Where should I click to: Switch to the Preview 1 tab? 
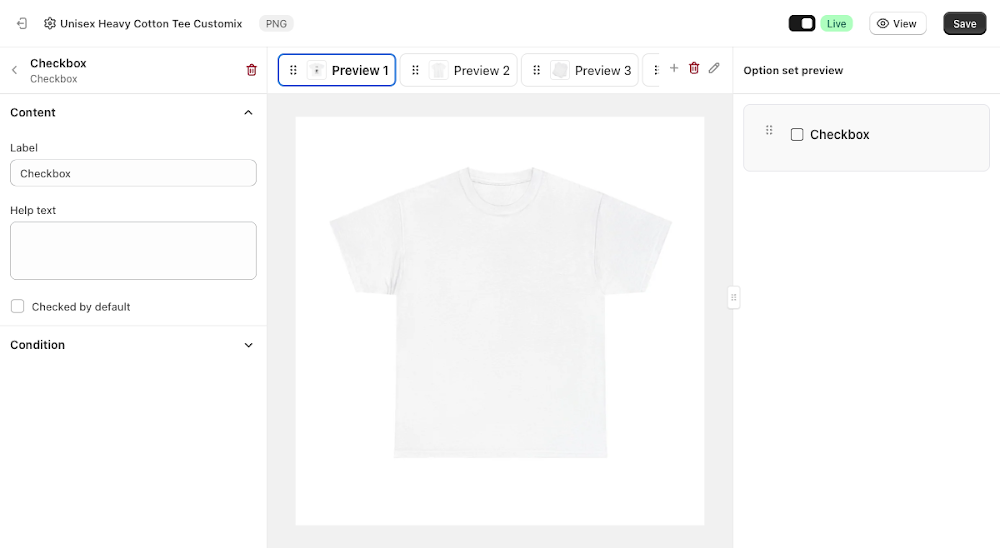point(337,70)
